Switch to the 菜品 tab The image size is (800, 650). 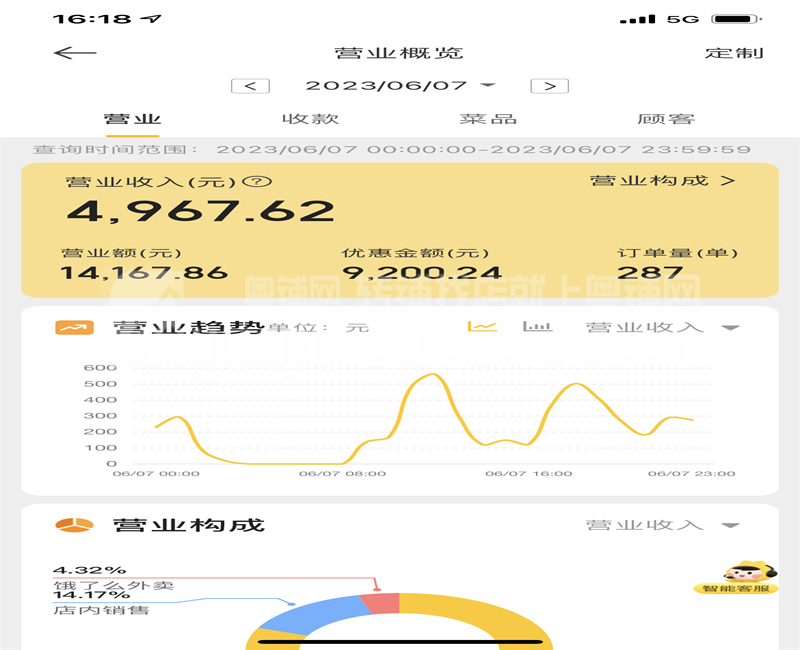coord(488,119)
